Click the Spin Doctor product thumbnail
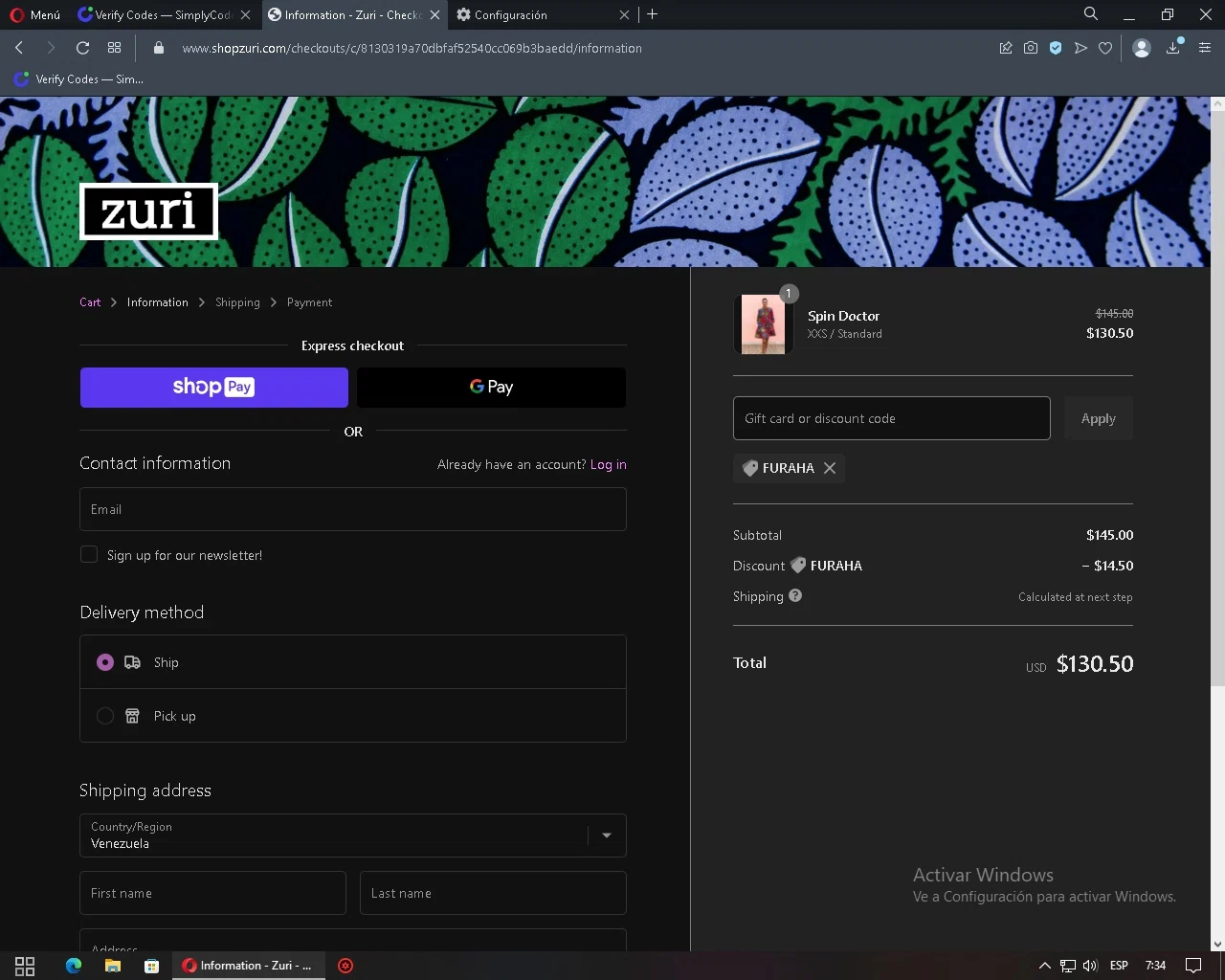 tap(763, 324)
